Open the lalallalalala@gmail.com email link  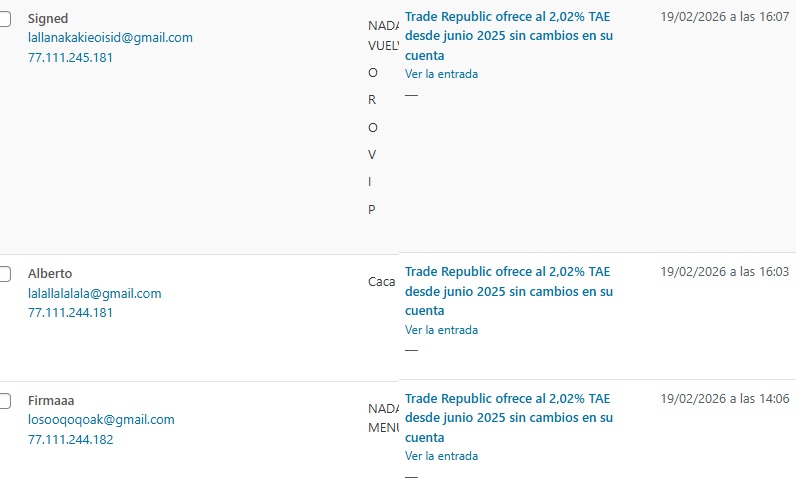(94, 294)
